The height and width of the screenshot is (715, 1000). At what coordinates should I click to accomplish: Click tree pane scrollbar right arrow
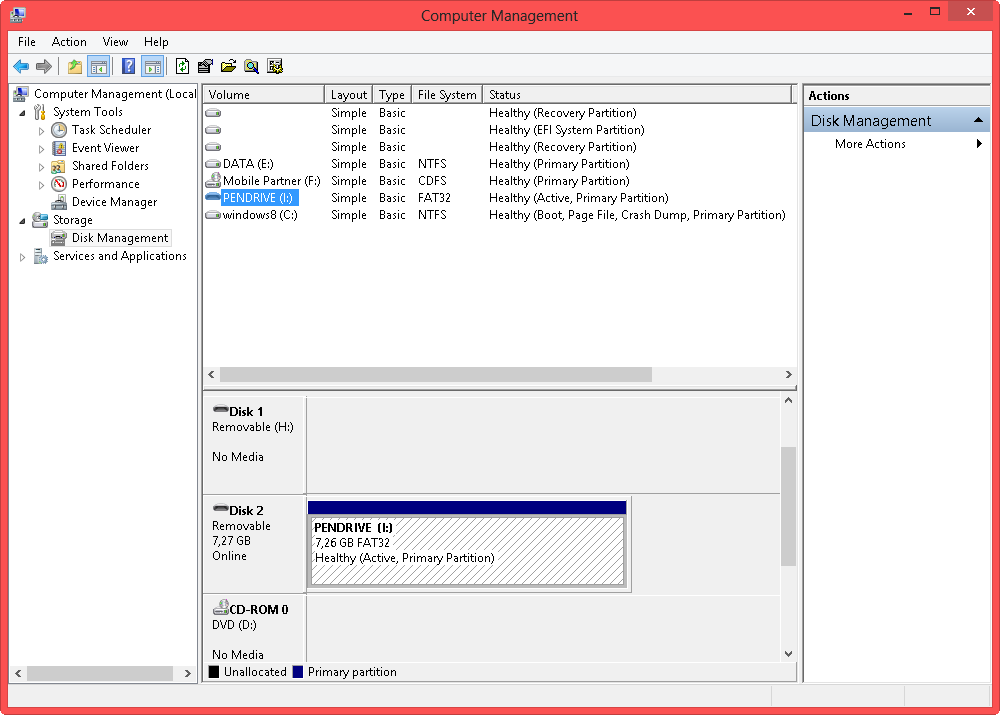[188, 674]
